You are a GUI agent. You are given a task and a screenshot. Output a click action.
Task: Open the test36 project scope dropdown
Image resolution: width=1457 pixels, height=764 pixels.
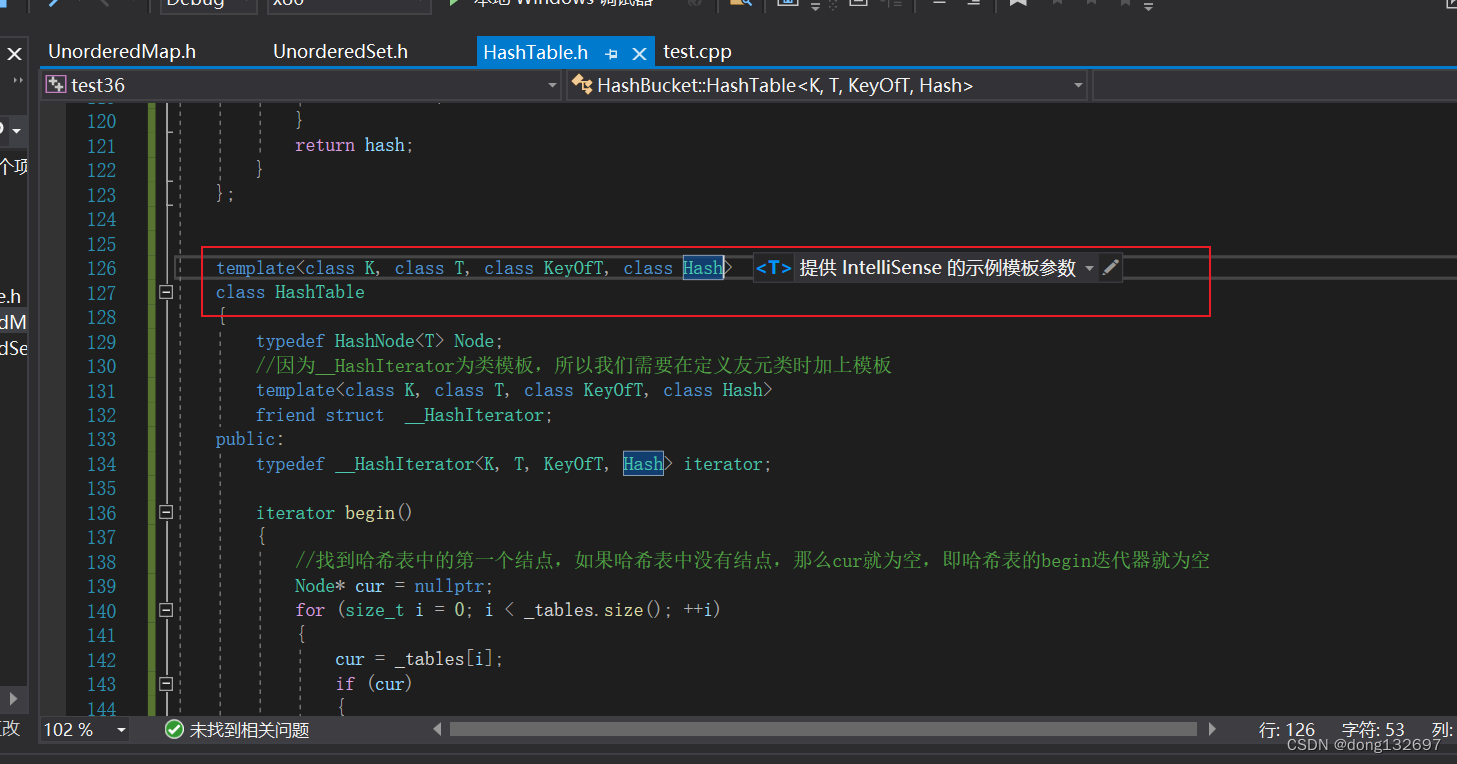point(552,86)
